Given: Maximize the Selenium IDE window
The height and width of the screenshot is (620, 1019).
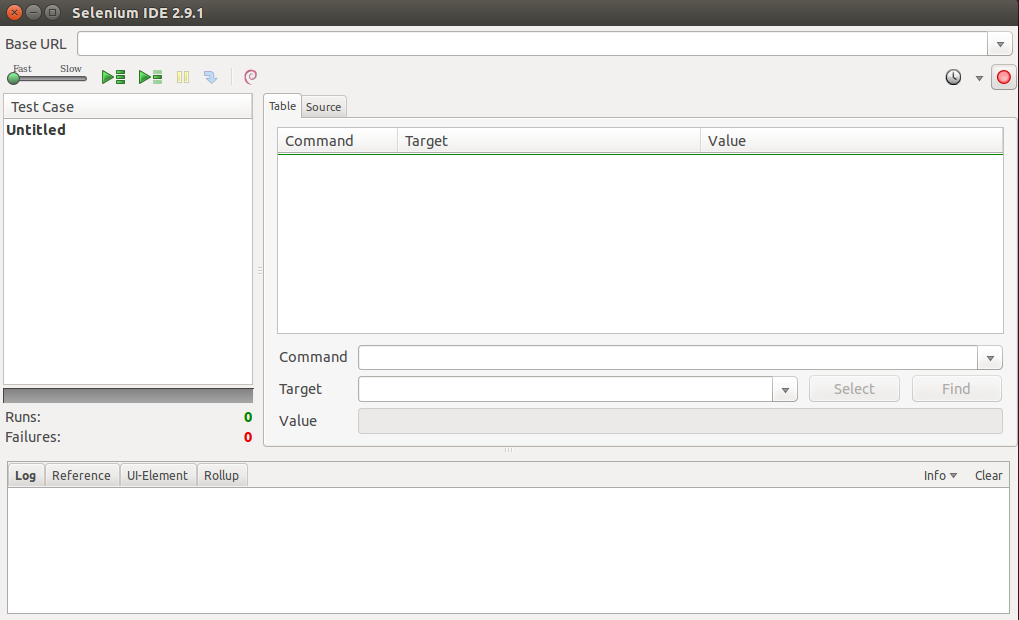Looking at the screenshot, I should [53, 12].
